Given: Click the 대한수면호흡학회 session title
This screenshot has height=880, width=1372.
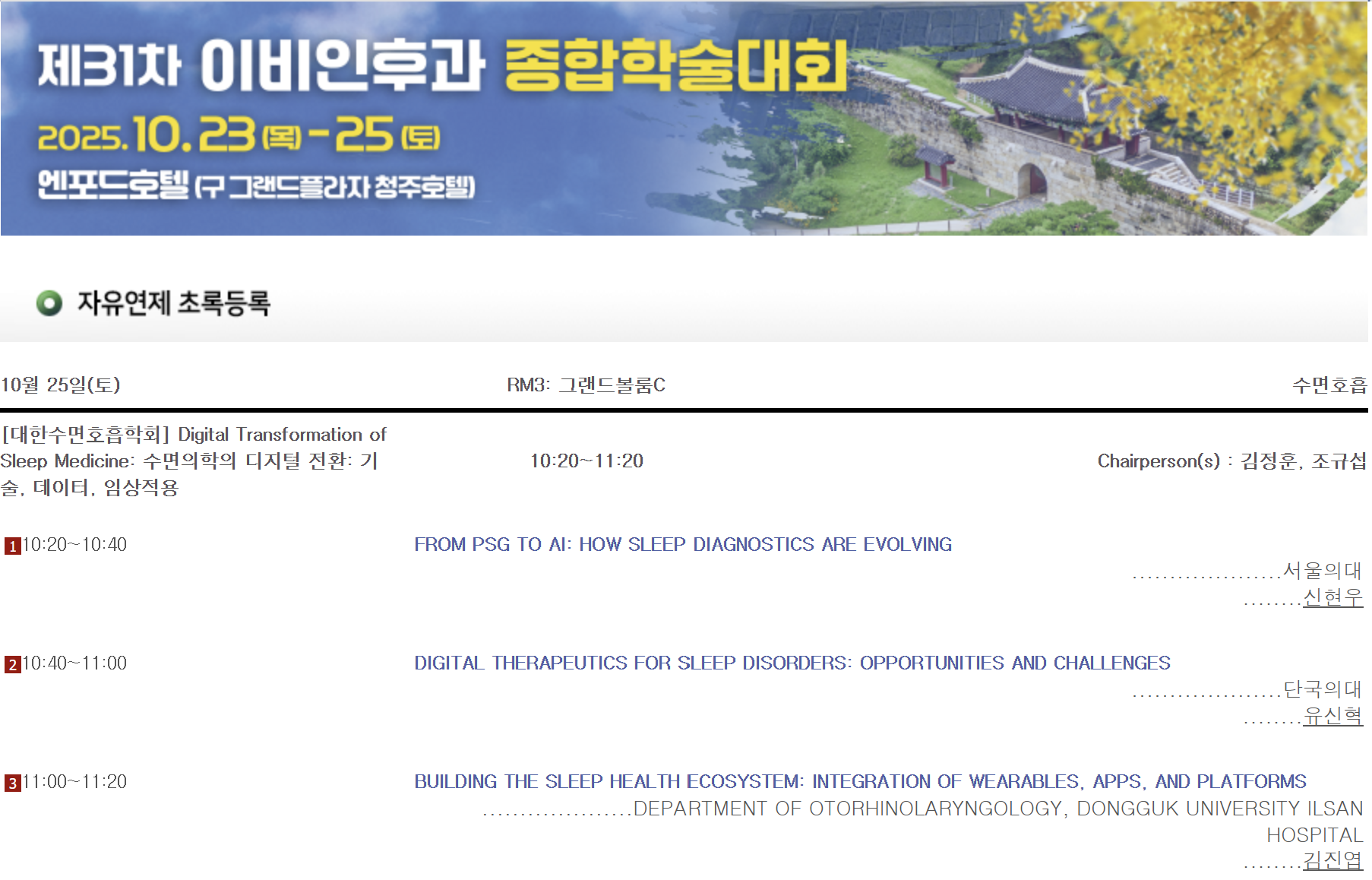Looking at the screenshot, I should point(193,461).
